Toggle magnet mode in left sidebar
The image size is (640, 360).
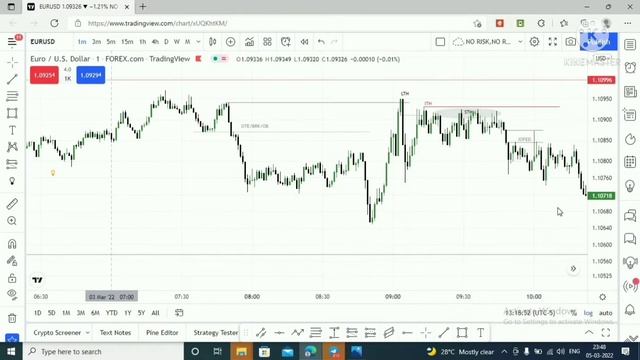click(12, 244)
